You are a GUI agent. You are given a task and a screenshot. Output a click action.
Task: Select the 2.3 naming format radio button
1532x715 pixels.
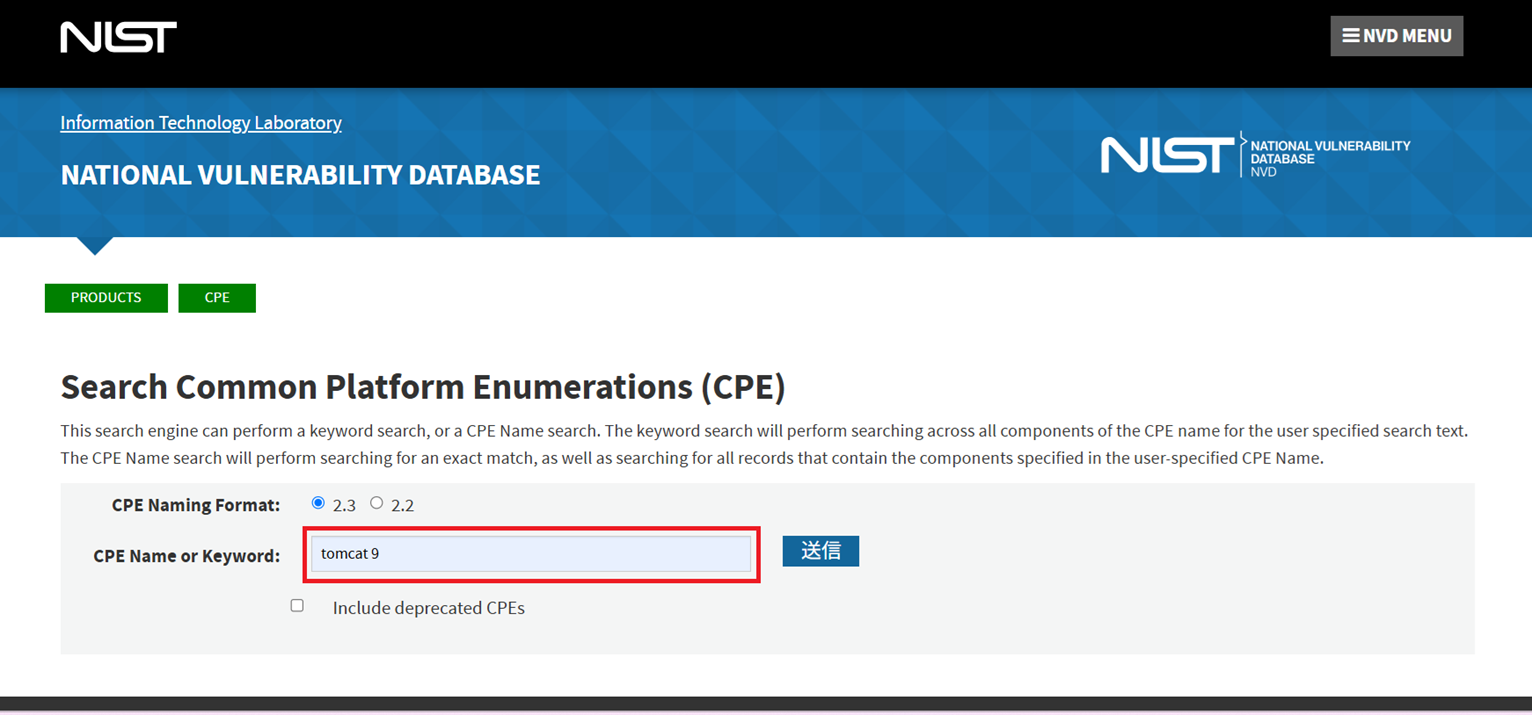coord(318,503)
